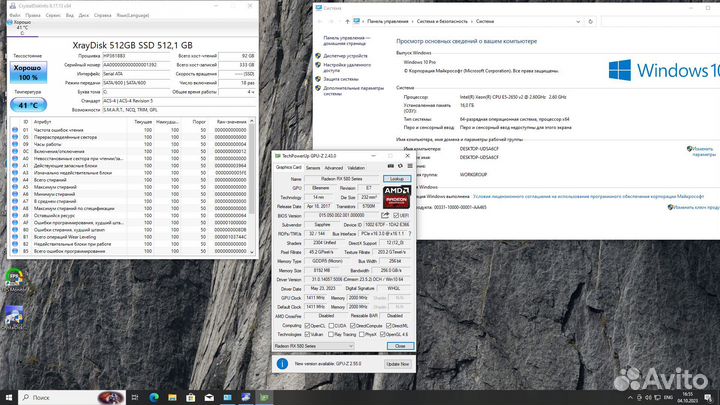720x405 pixels.
Task: Open GPU-Z hamburger menu icon
Action: point(410,166)
